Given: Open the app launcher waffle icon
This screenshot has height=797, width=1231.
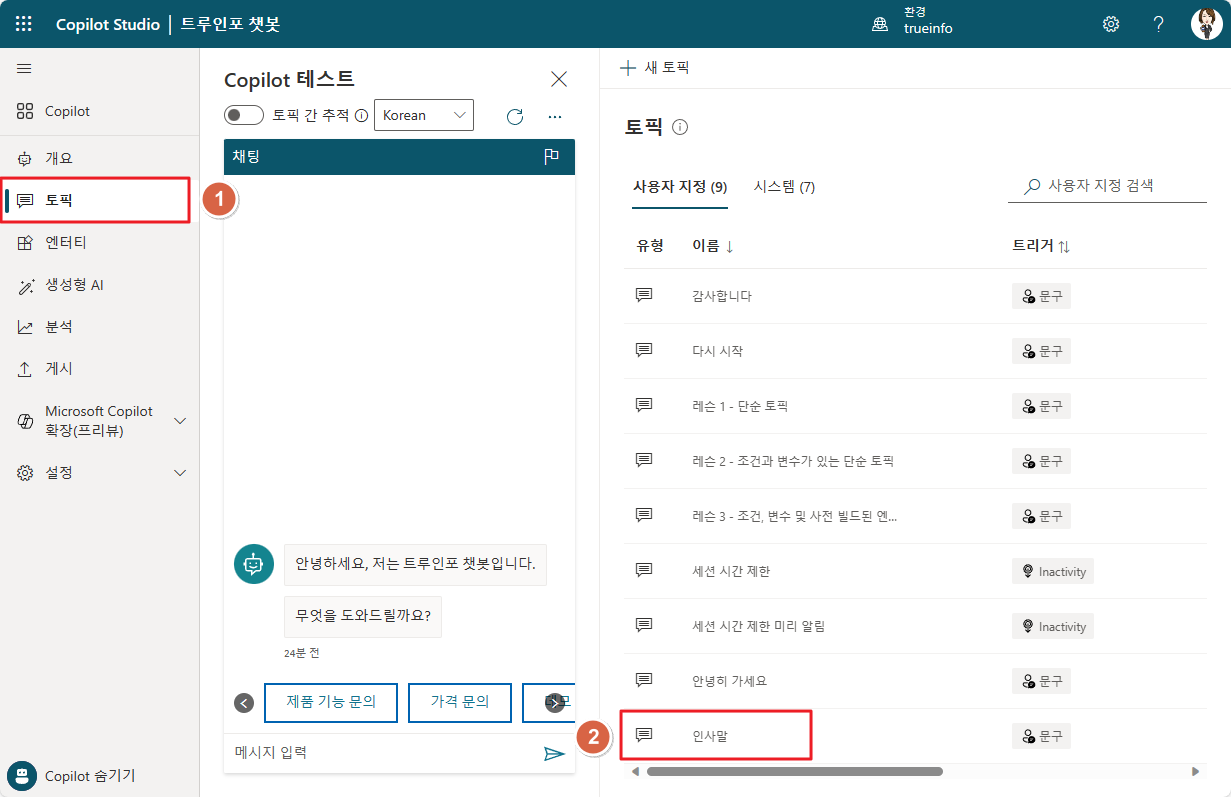Looking at the screenshot, I should pos(24,24).
